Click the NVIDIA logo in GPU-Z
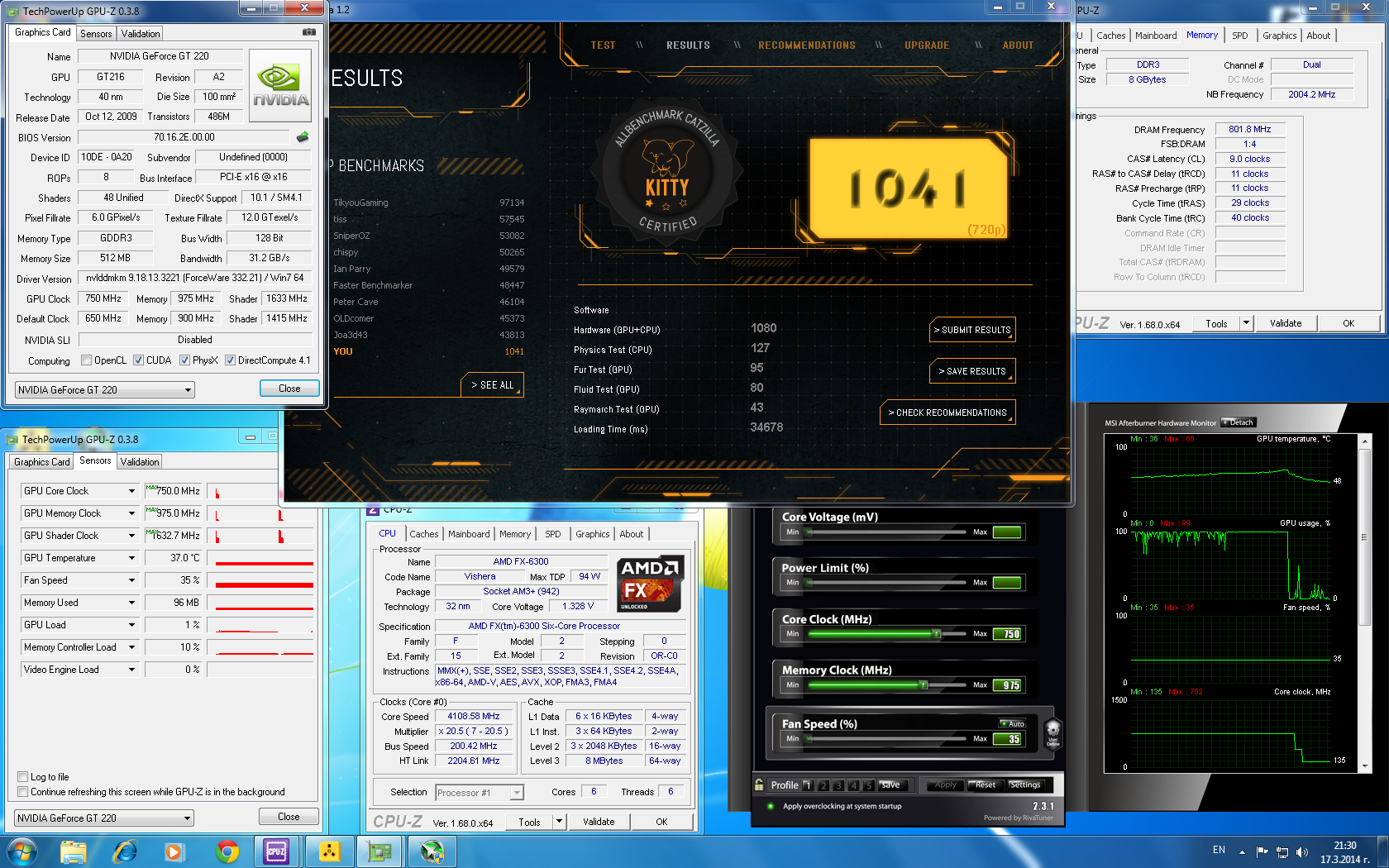This screenshot has width=1389, height=868. (x=280, y=86)
